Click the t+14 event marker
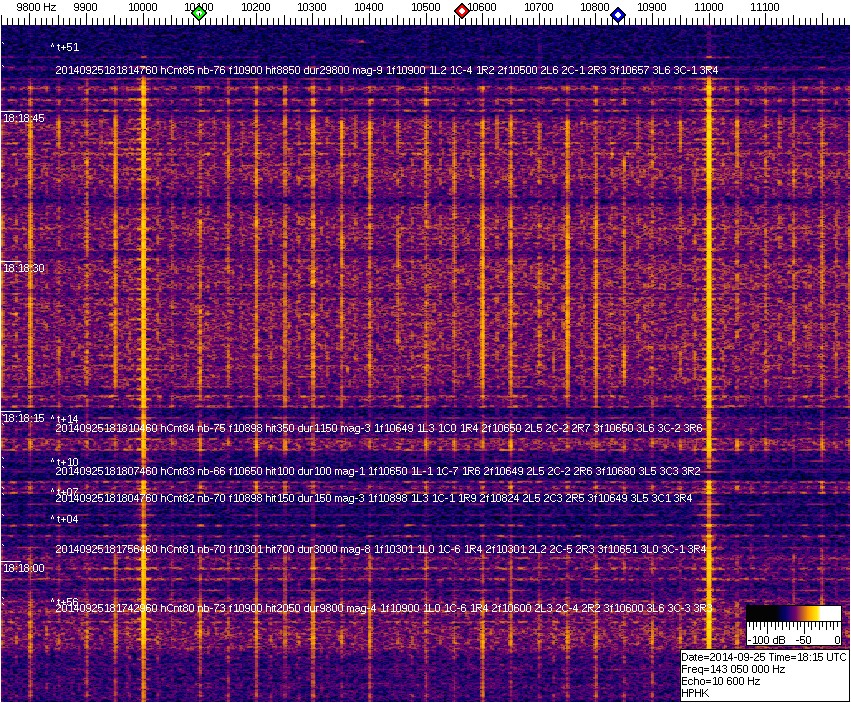 (x=66, y=419)
